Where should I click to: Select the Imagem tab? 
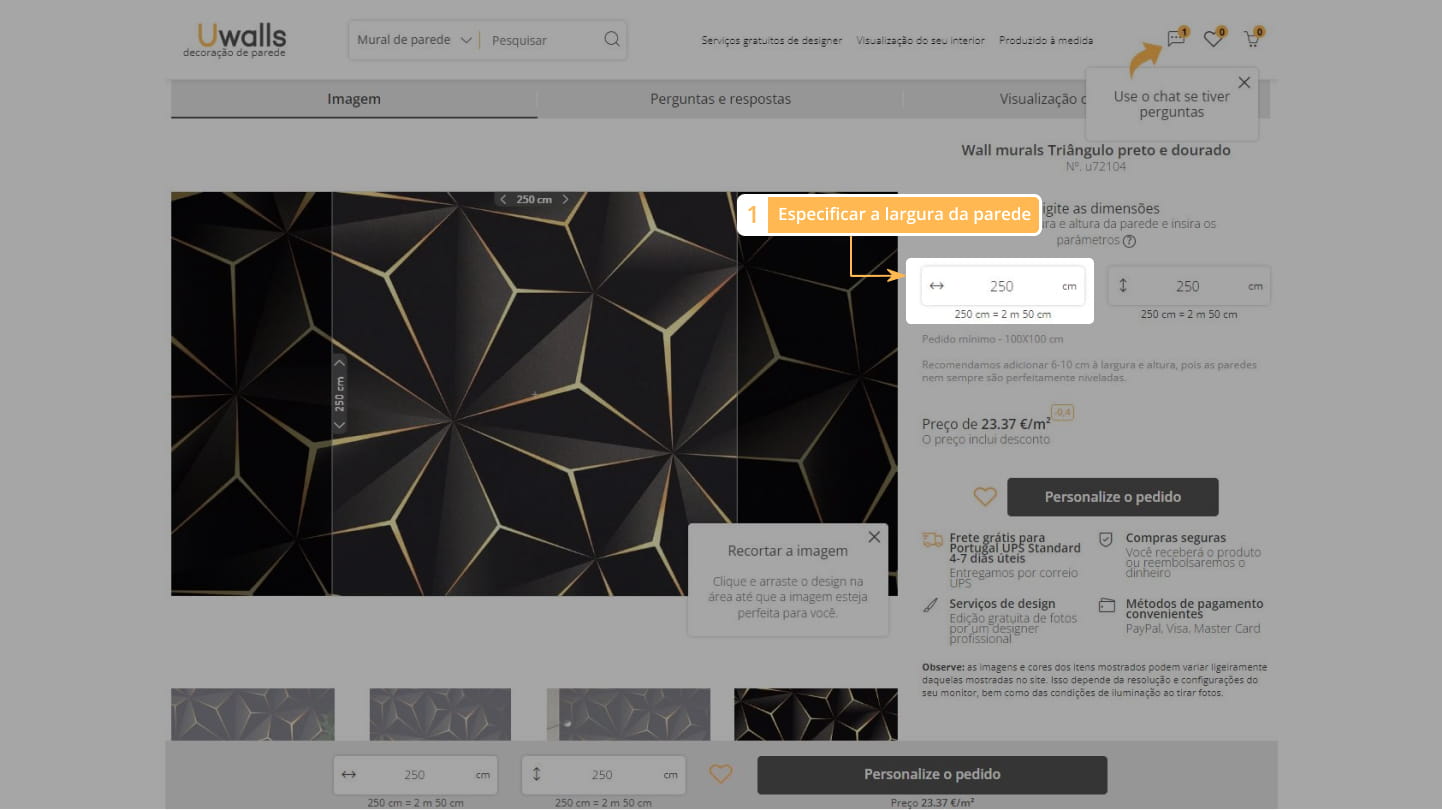tap(354, 99)
